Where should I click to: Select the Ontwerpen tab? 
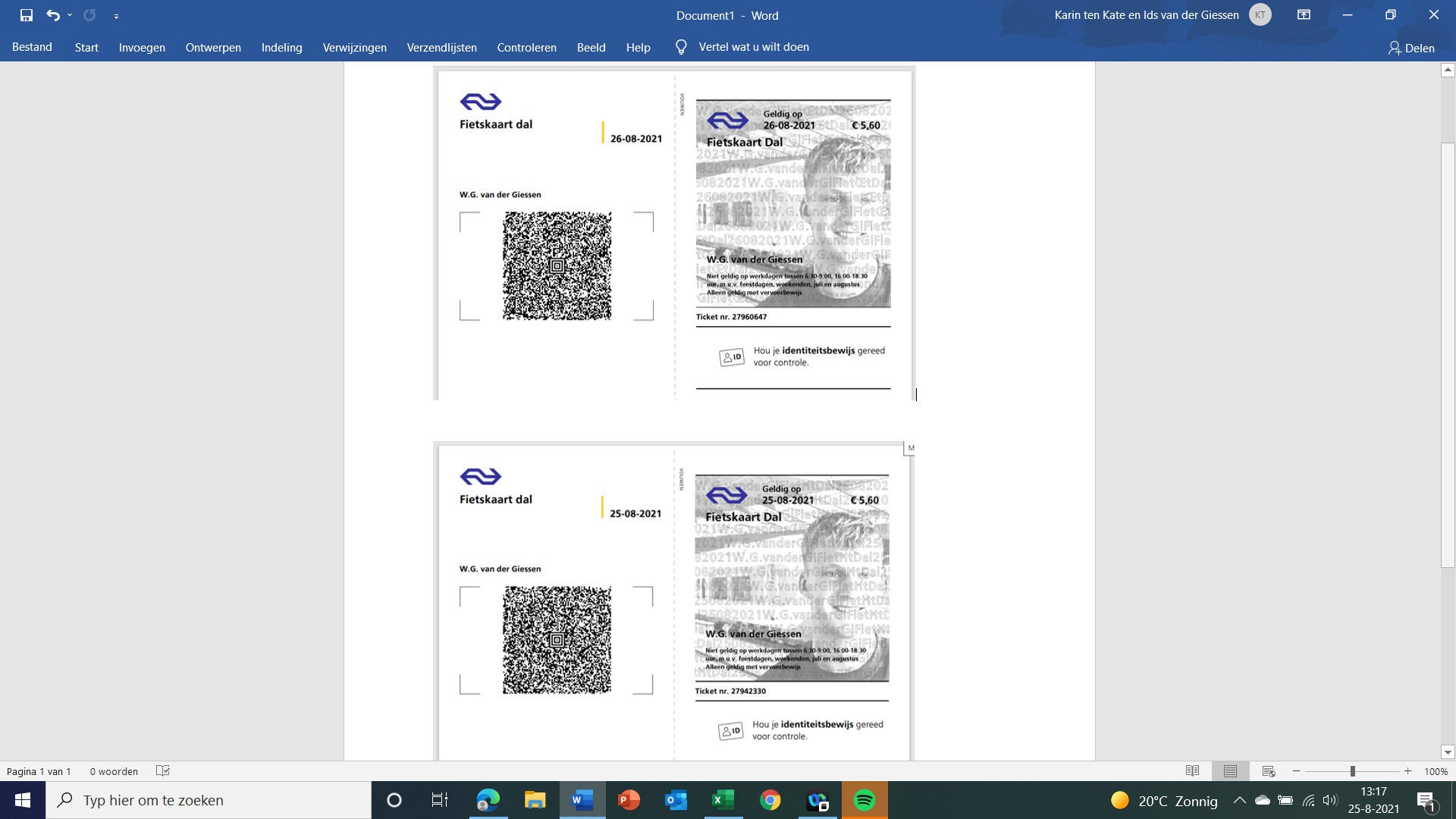[x=213, y=47]
